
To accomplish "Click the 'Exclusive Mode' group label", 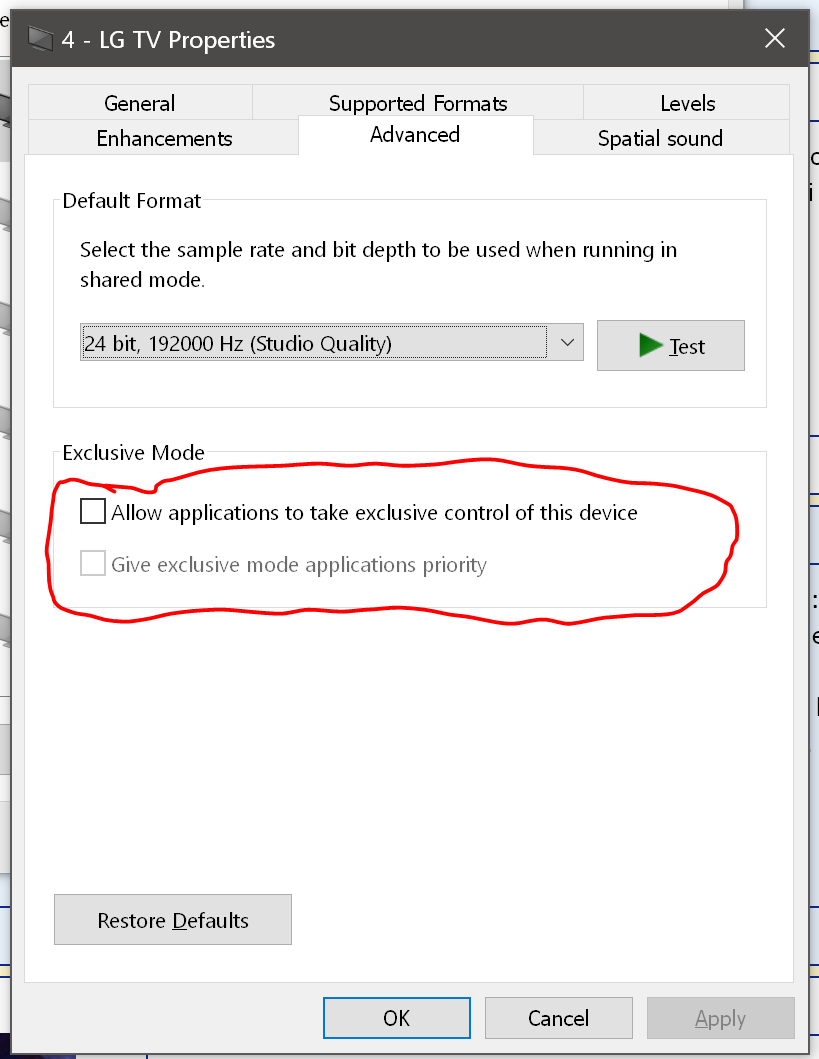I will [x=133, y=453].
